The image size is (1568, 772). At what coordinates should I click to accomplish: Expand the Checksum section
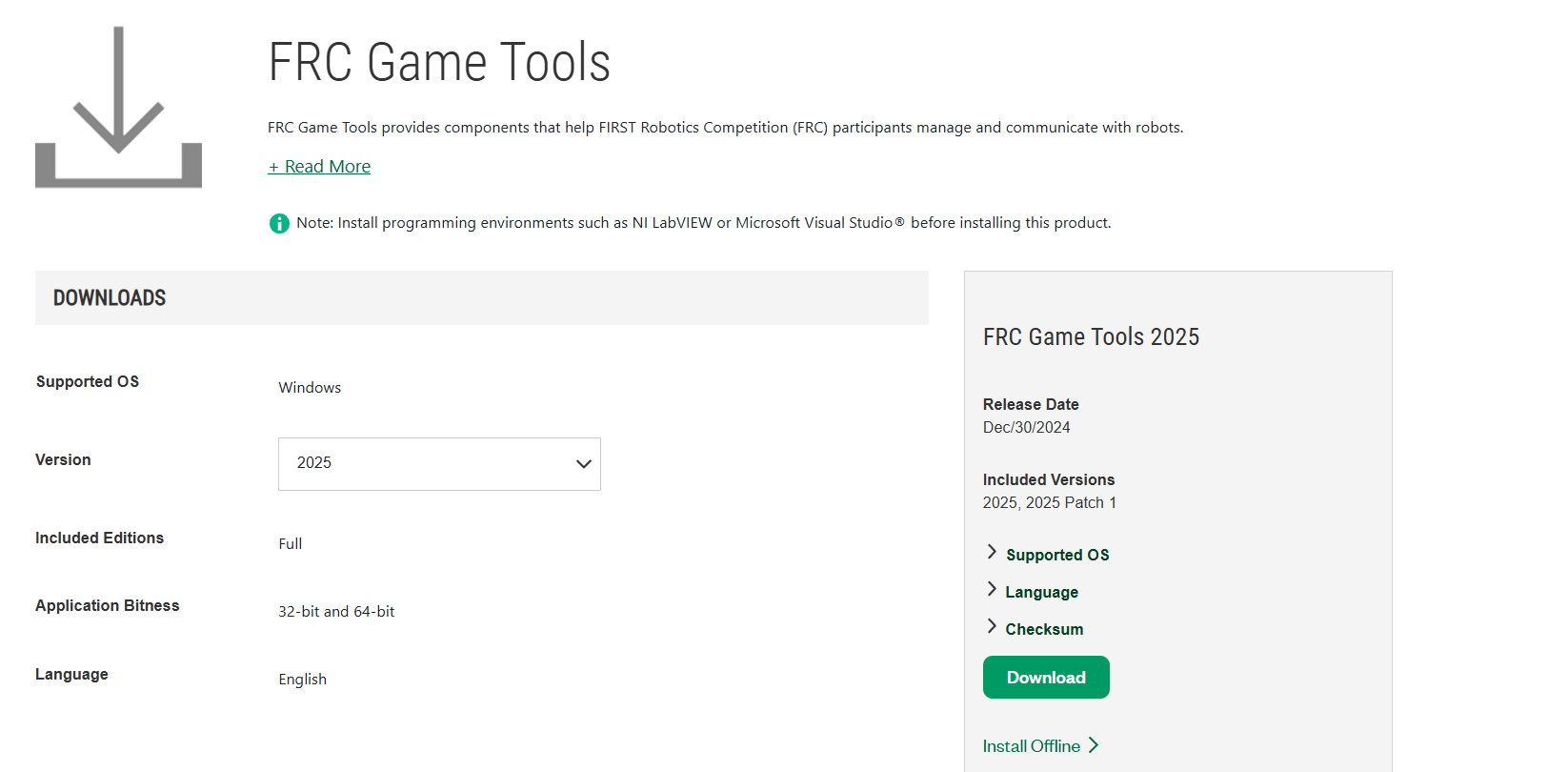point(1035,629)
